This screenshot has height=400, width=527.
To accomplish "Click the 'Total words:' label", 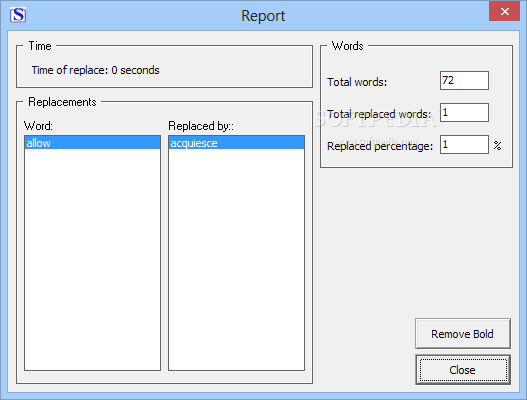I will pyautogui.click(x=357, y=82).
